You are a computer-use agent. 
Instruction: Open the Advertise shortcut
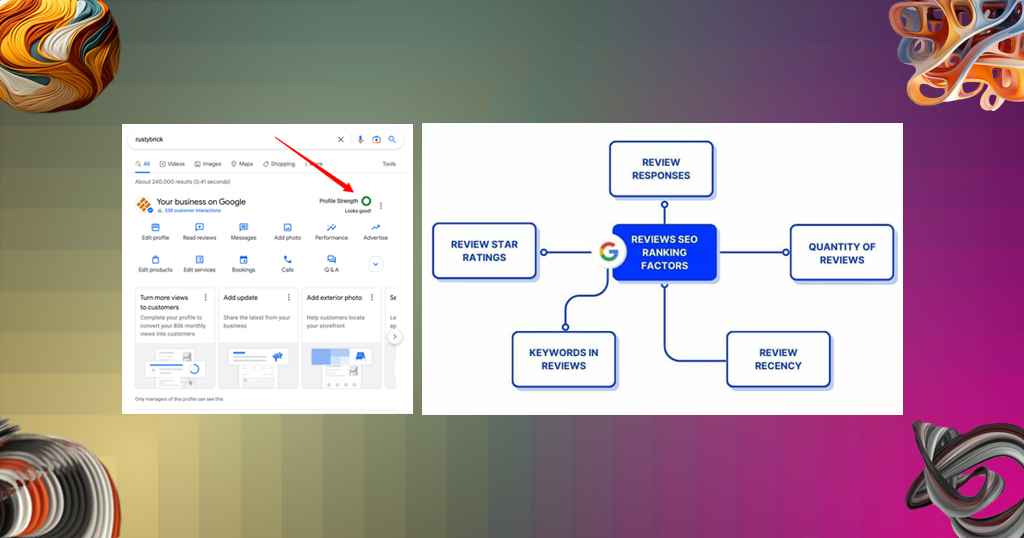376,232
